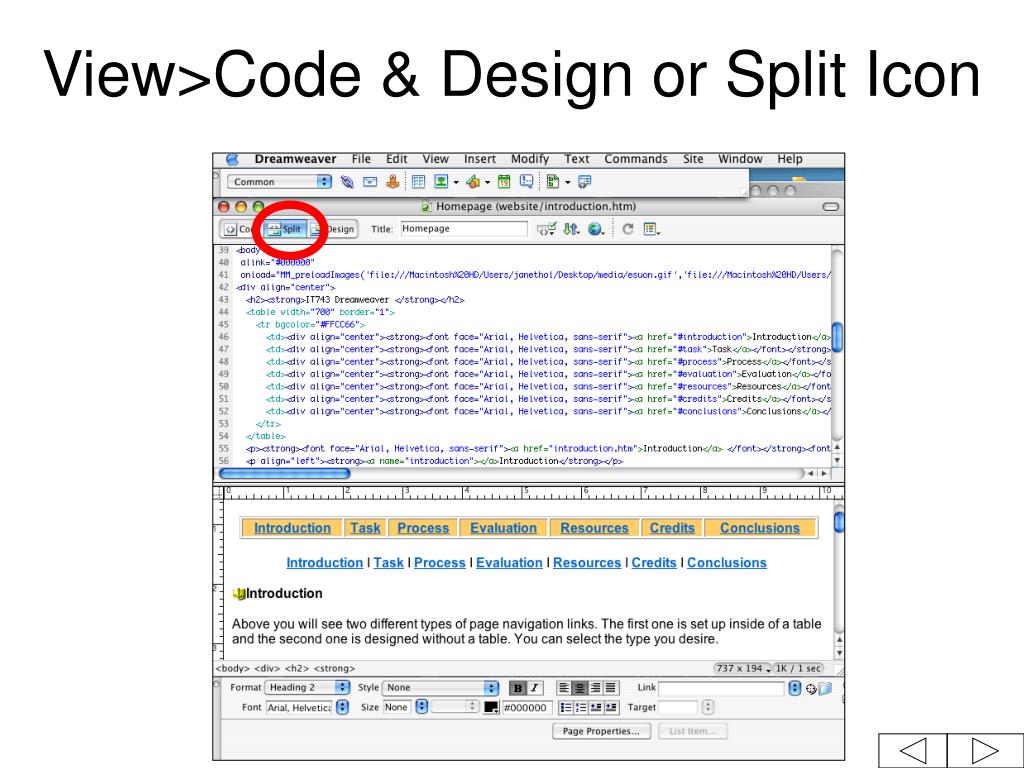
Task: Open the Style dropdown
Action: [x=441, y=688]
